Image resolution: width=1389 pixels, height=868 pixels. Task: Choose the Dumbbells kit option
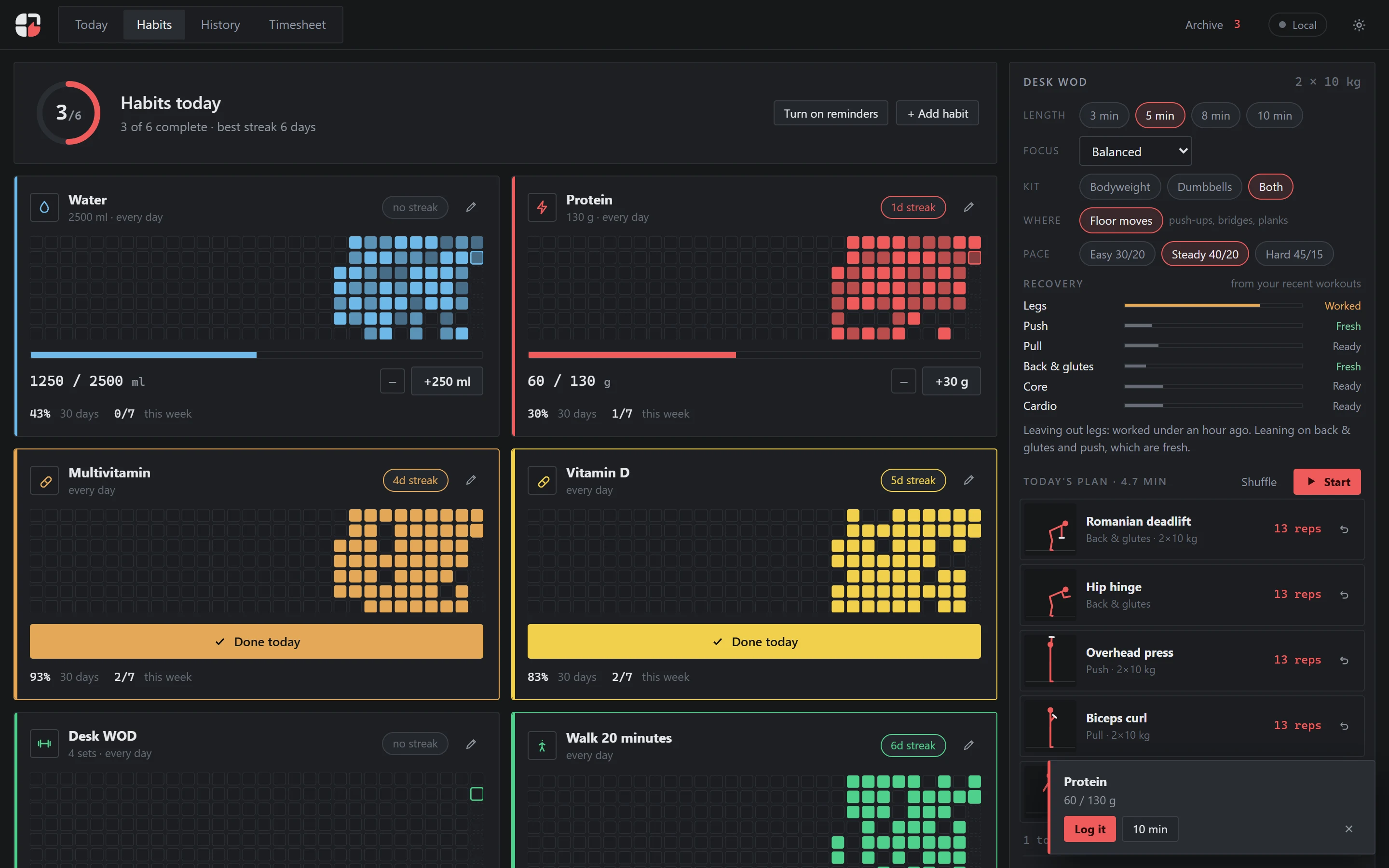tap(1204, 187)
